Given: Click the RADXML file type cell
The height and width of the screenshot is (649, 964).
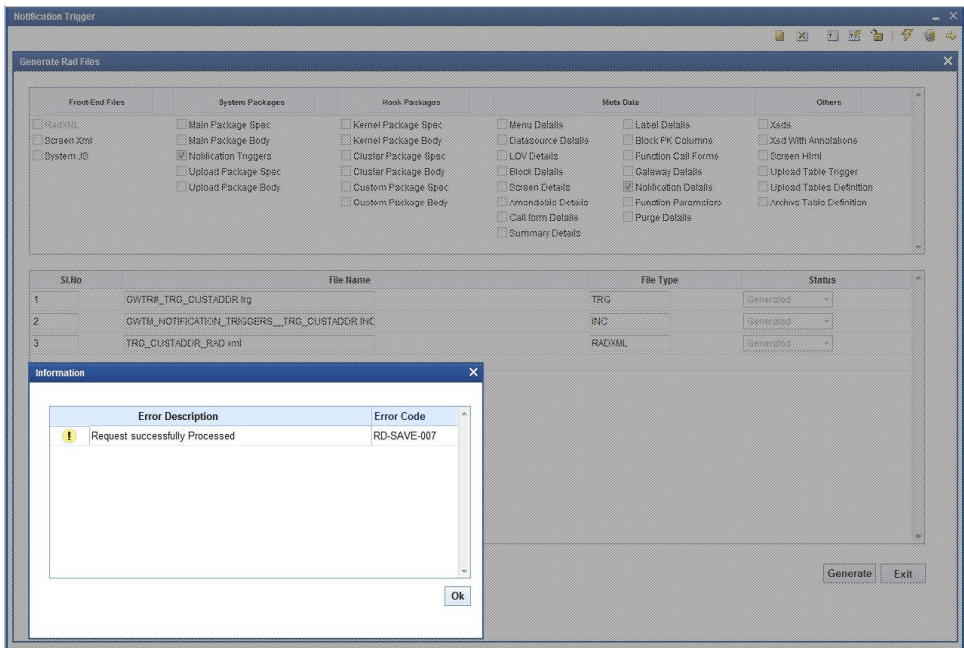Looking at the screenshot, I should coord(630,343).
